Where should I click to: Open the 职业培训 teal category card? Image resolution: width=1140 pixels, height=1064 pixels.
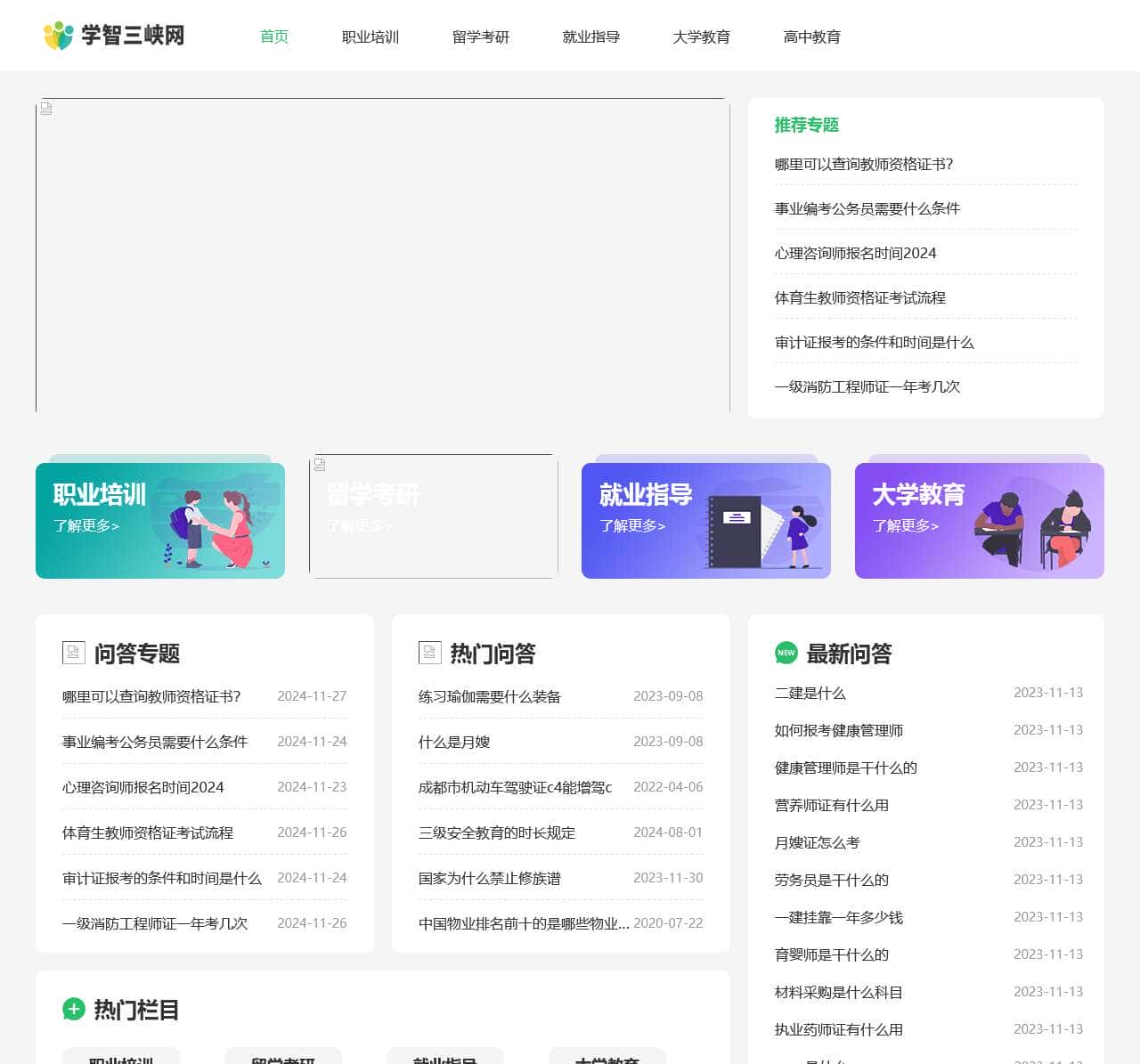click(160, 521)
